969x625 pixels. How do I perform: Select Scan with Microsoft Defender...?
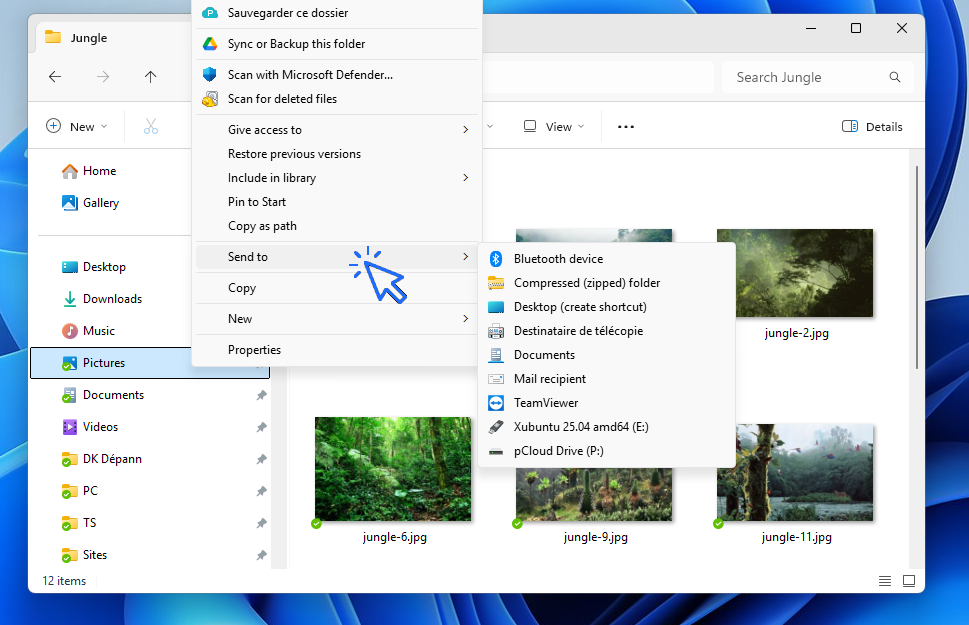coord(337,75)
